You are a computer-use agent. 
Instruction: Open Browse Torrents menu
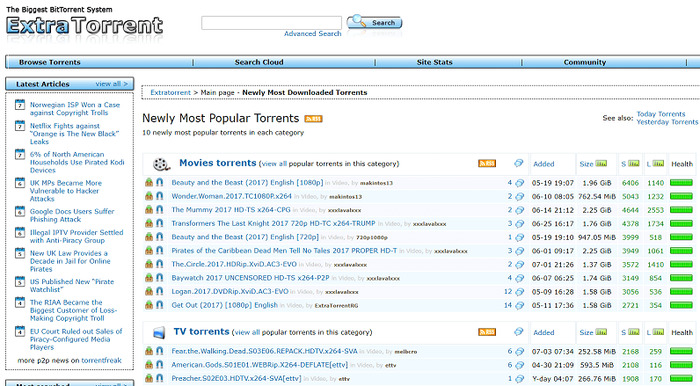pos(50,62)
